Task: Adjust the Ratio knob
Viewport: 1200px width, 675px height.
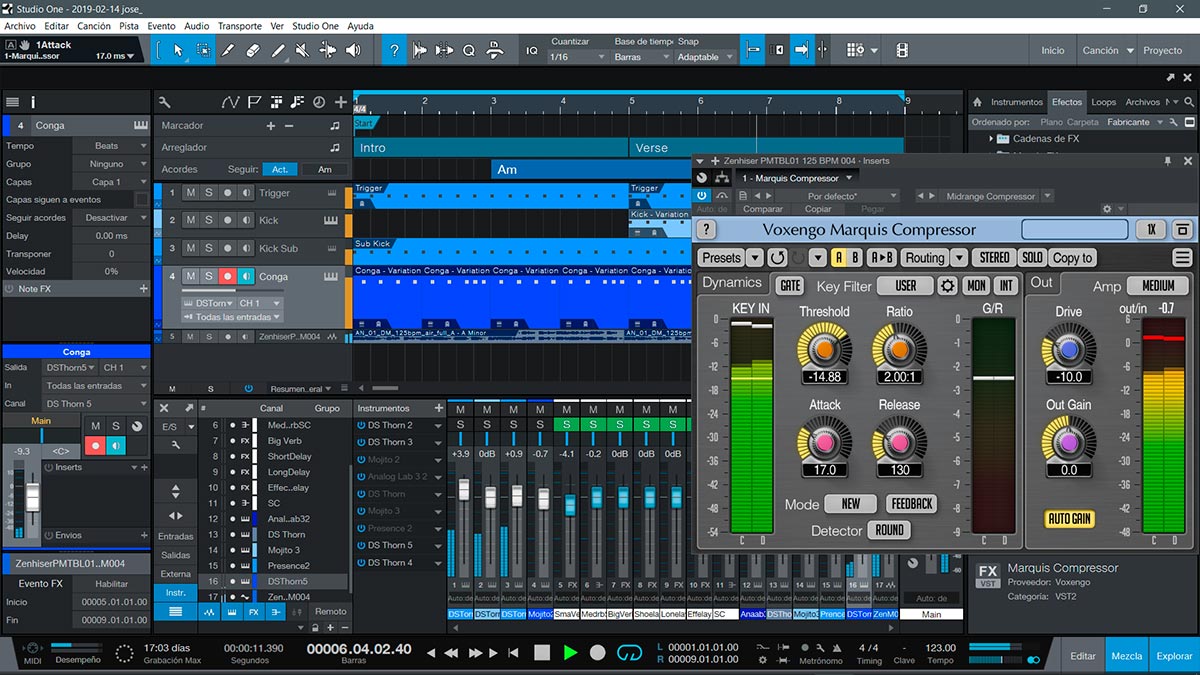Action: 899,349
